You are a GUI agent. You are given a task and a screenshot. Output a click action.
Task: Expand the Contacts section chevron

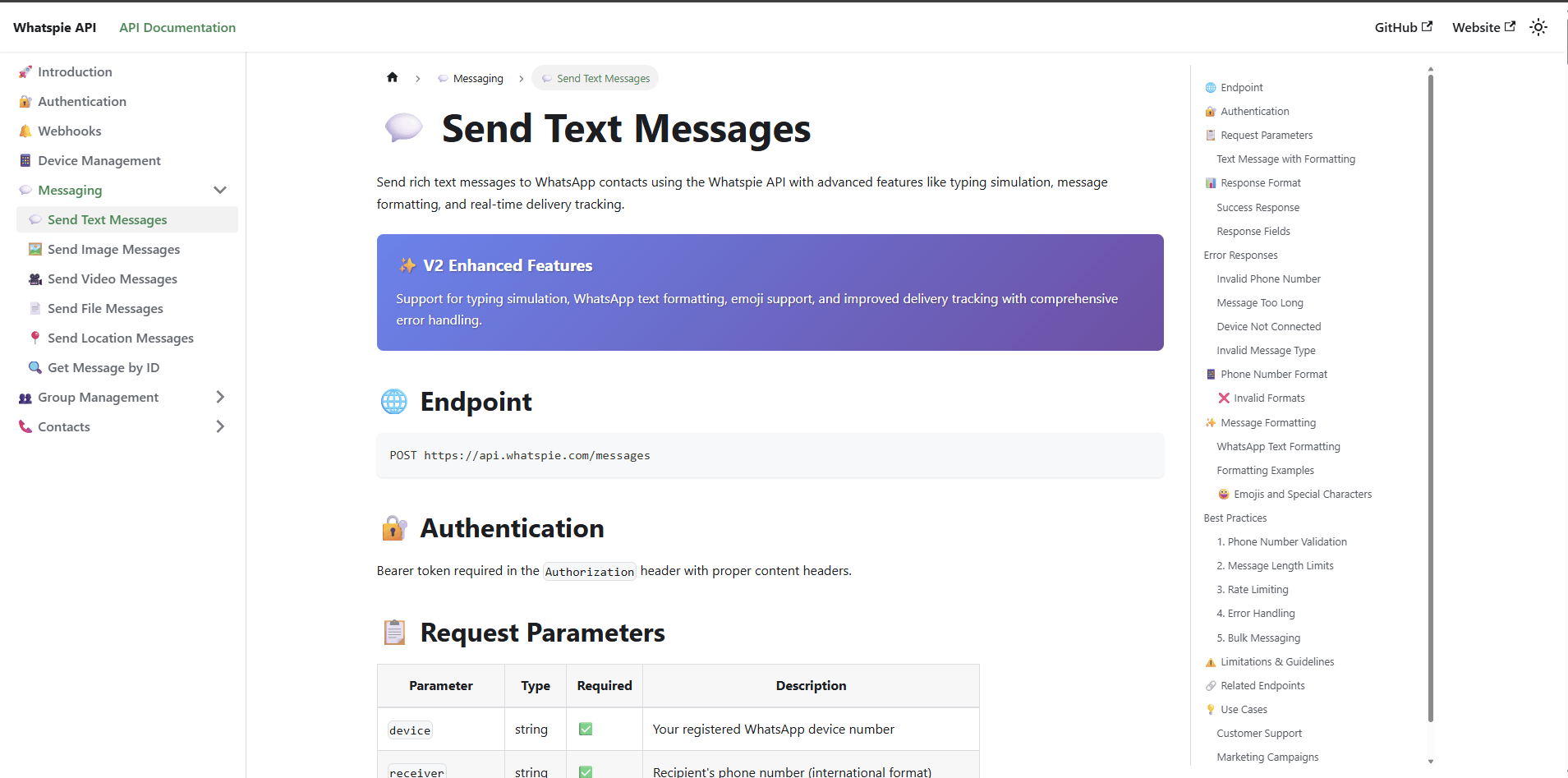point(220,426)
